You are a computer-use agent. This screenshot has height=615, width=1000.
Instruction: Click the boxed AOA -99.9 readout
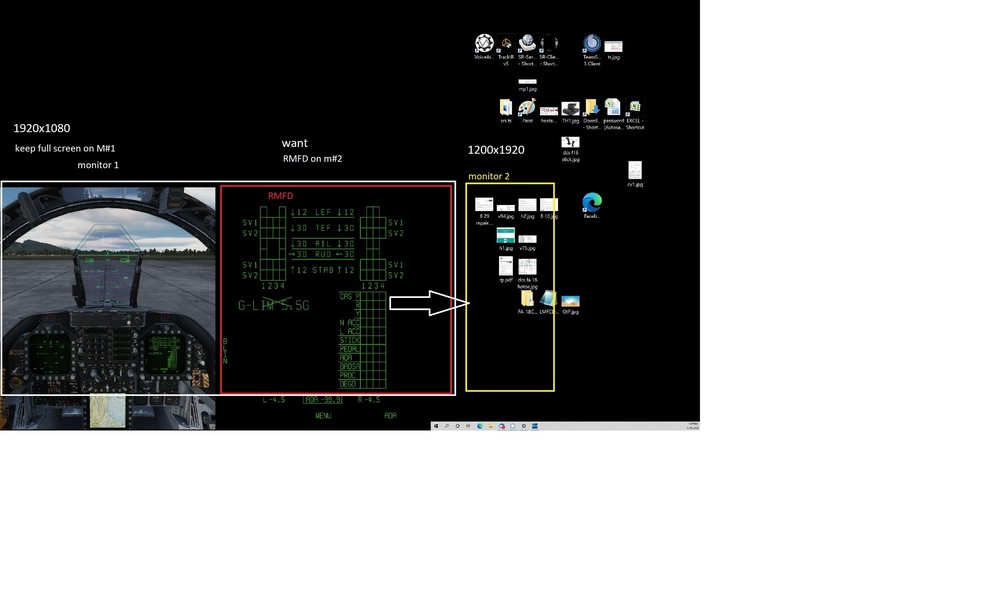pyautogui.click(x=323, y=400)
